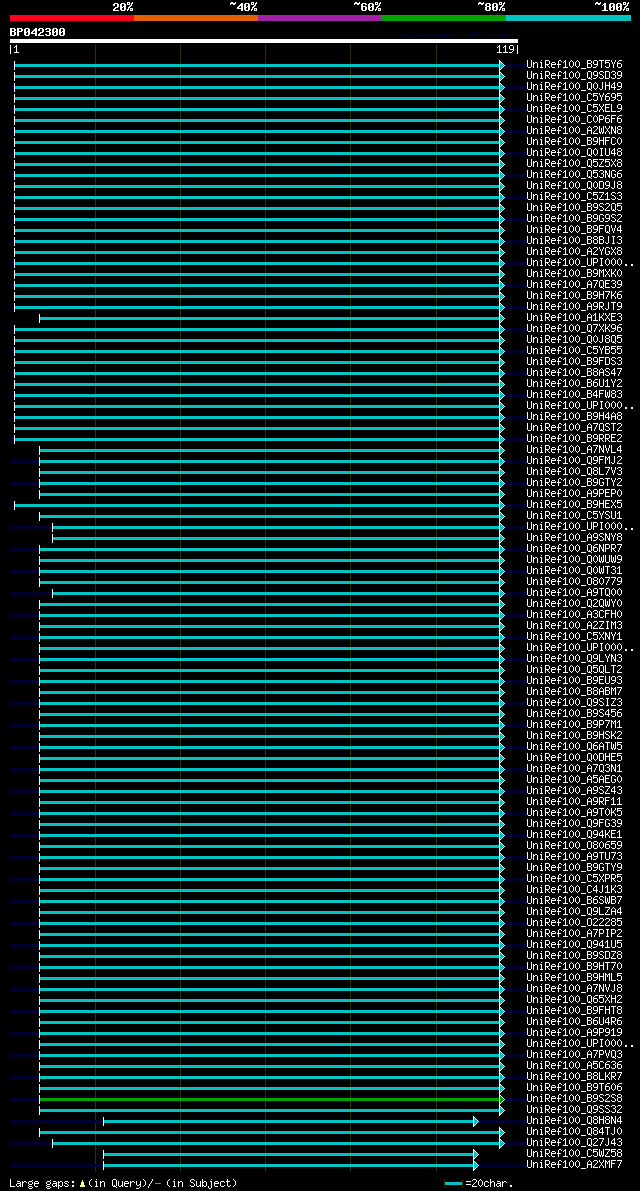Open hit UniRef100_Q9SD39
This screenshot has height=1191, width=640.
574,75
